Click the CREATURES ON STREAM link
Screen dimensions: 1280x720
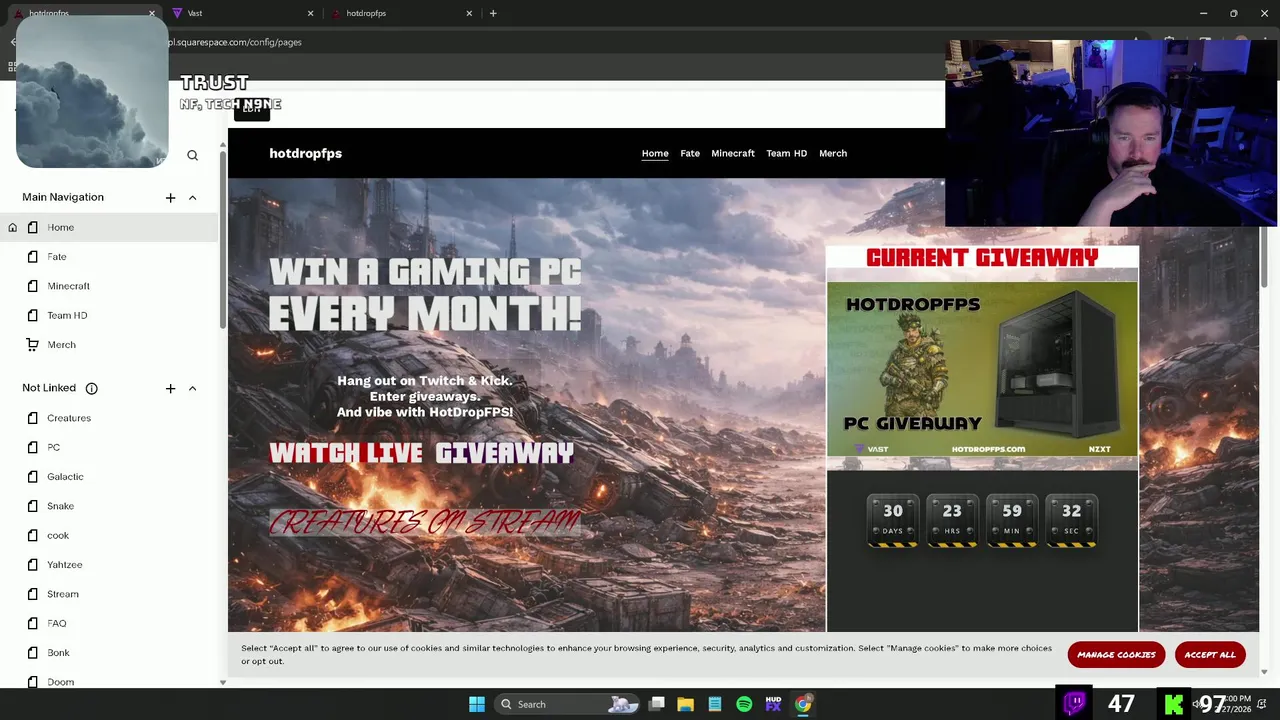point(425,522)
